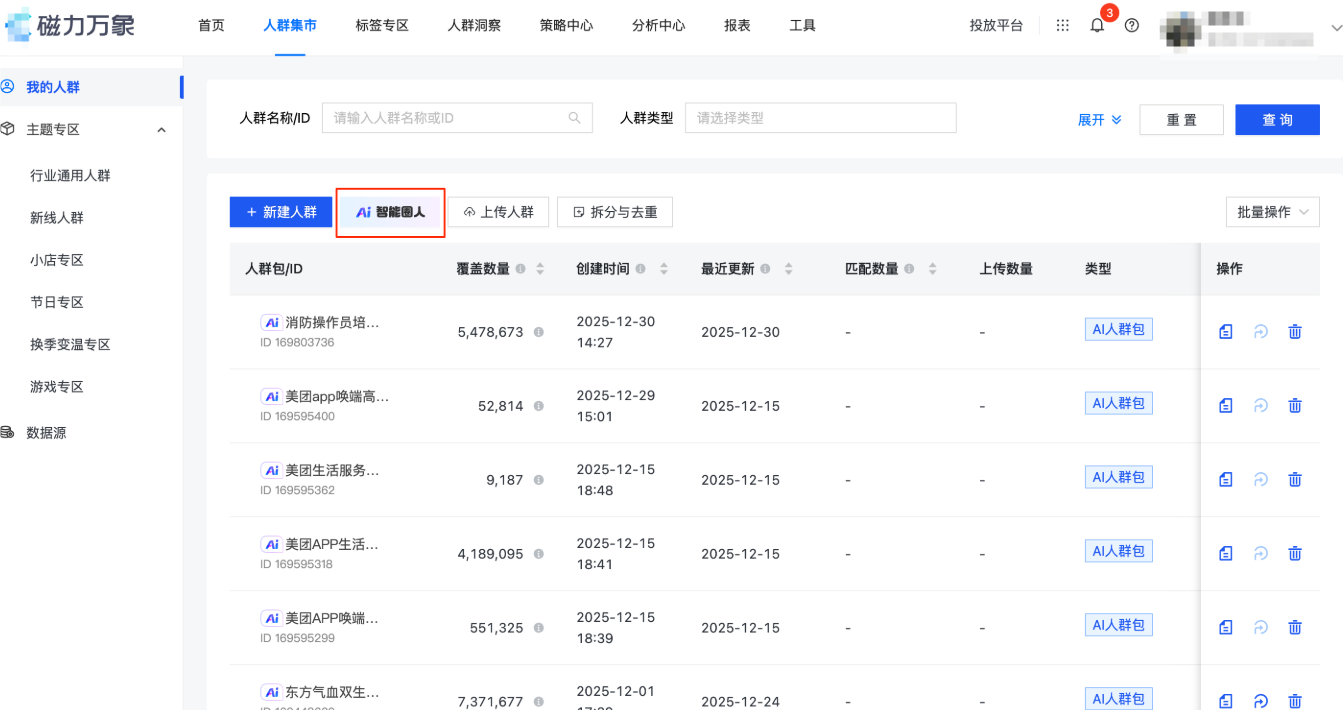This screenshot has width=1343, height=710.
Task: Select 我的人群 in sidebar
Action: click(53, 87)
